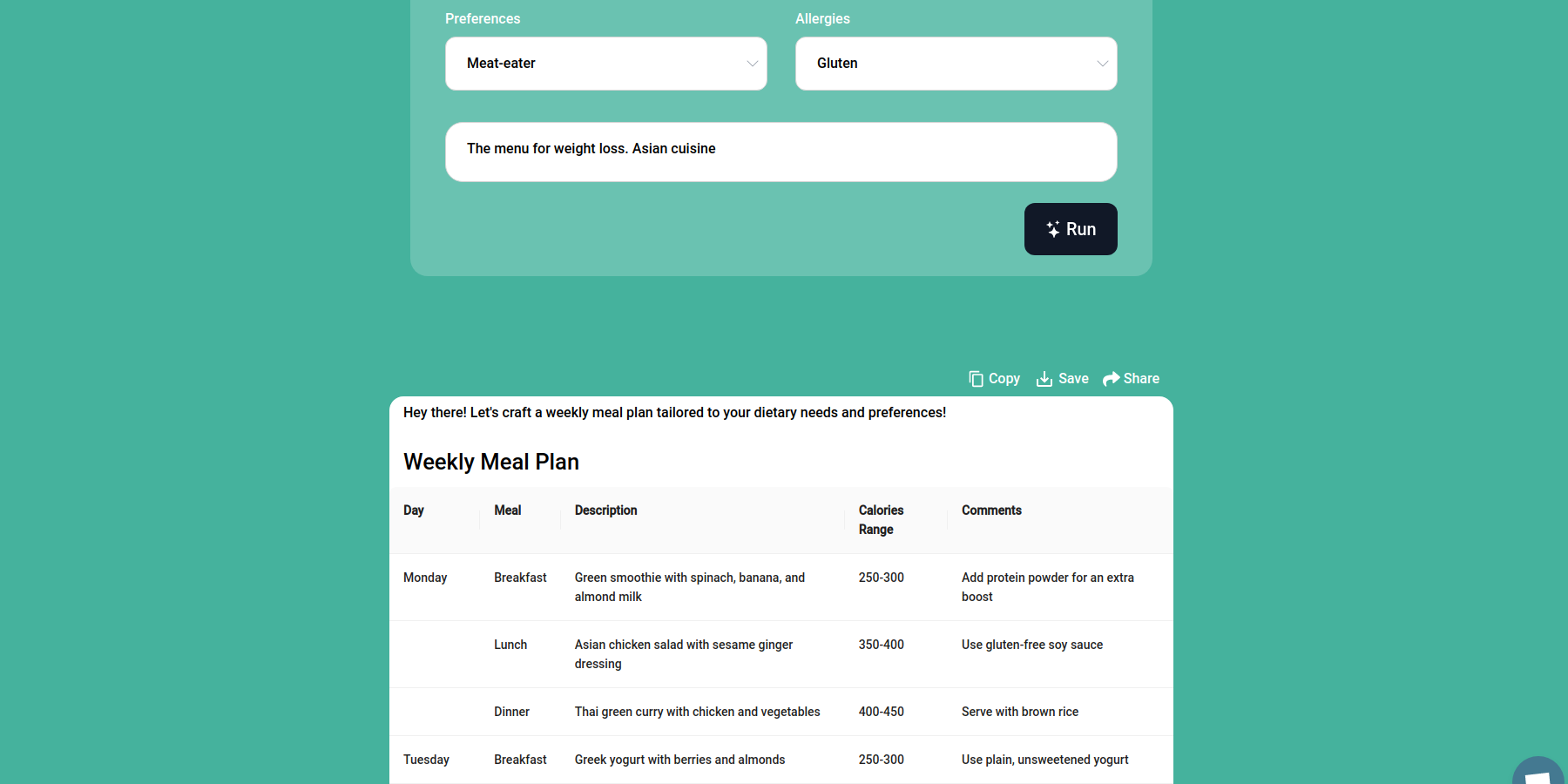Click the download-tray Save glyph
Viewport: 1568px width, 784px height.
coord(1044,378)
